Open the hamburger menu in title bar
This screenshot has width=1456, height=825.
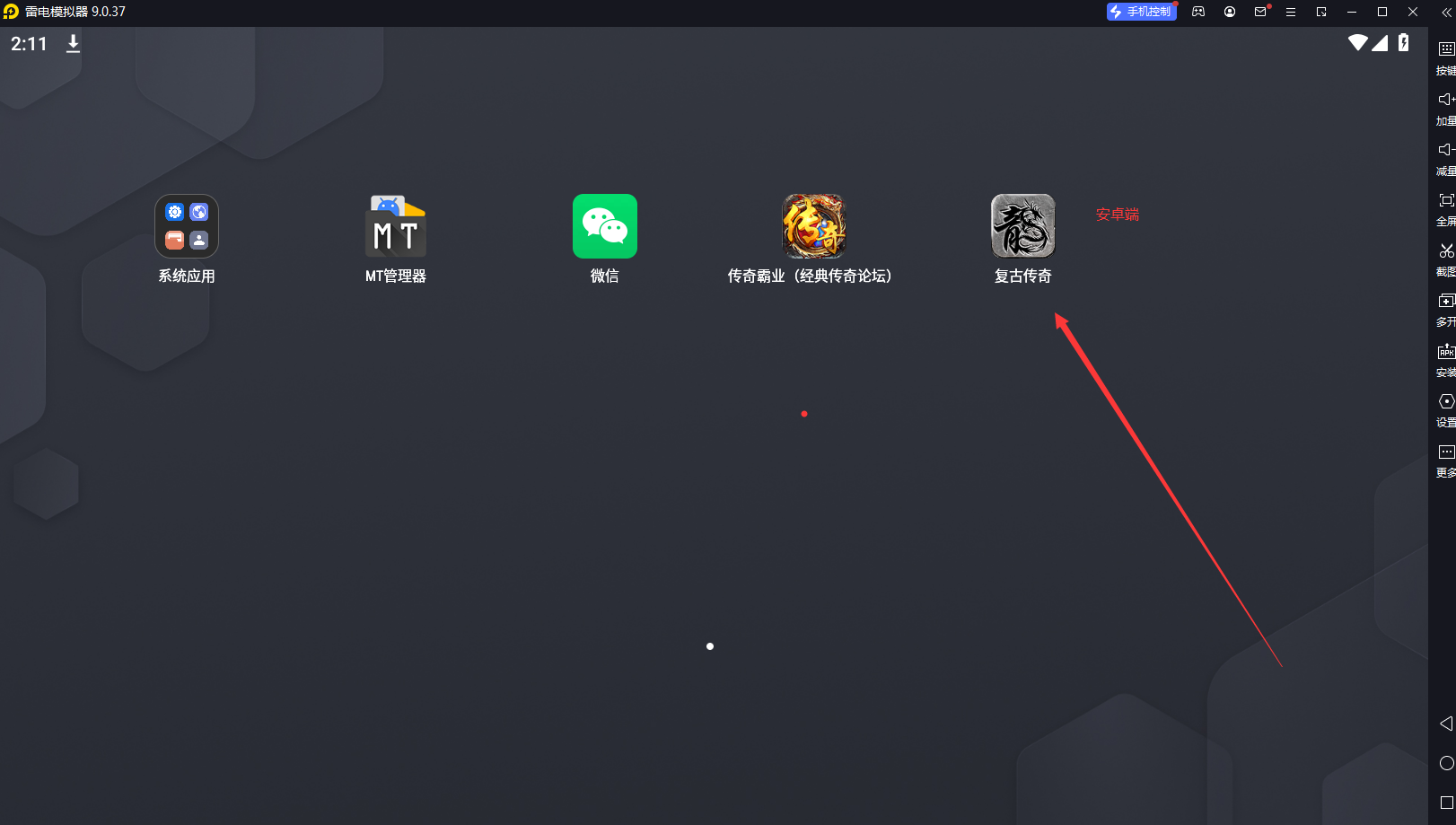1291,12
